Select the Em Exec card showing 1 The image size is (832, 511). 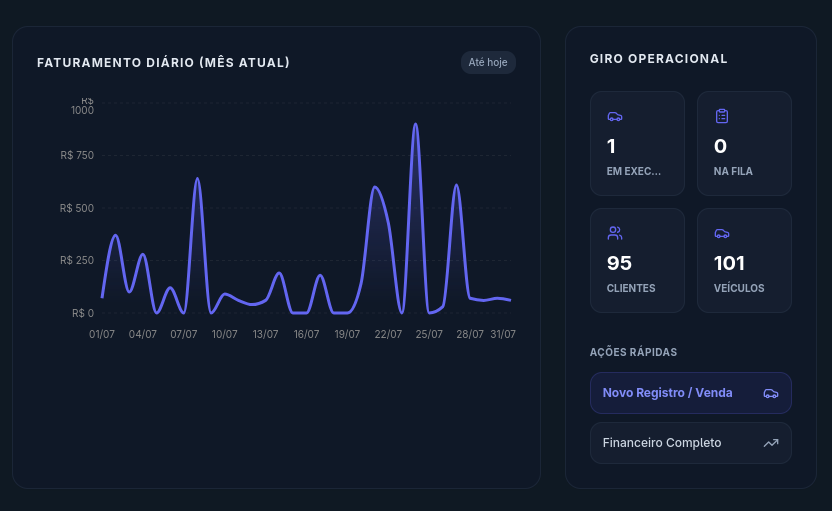(637, 143)
